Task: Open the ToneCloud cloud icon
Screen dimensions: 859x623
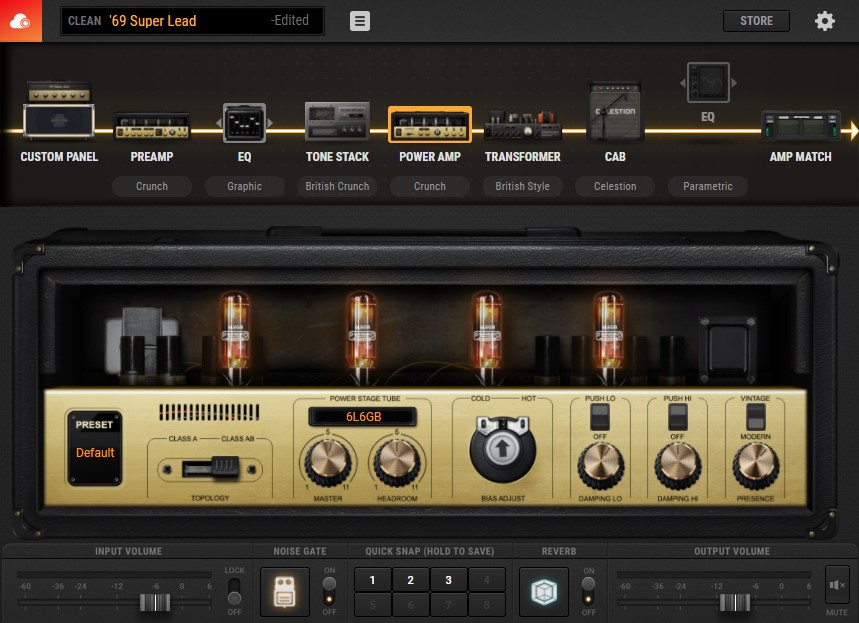Action: point(20,21)
